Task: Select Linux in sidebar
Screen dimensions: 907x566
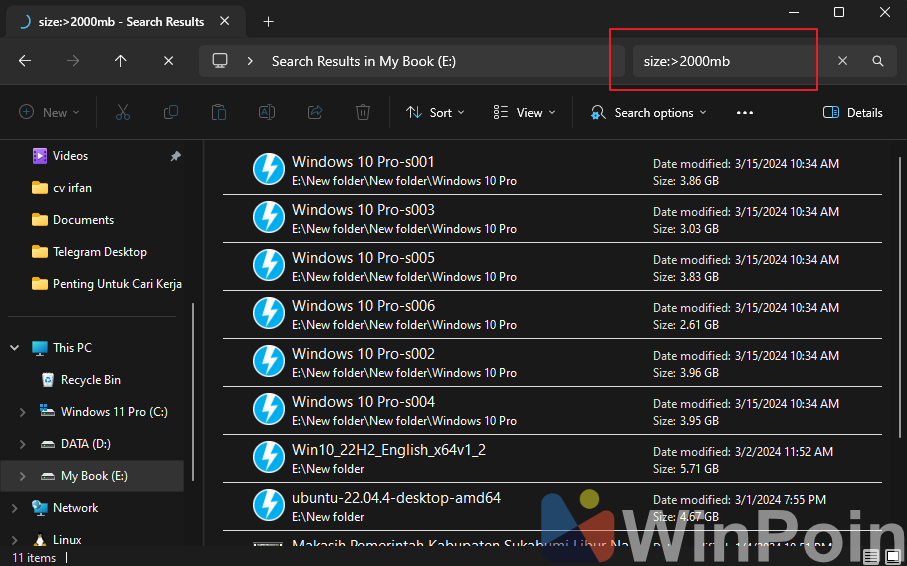Action: click(67, 540)
